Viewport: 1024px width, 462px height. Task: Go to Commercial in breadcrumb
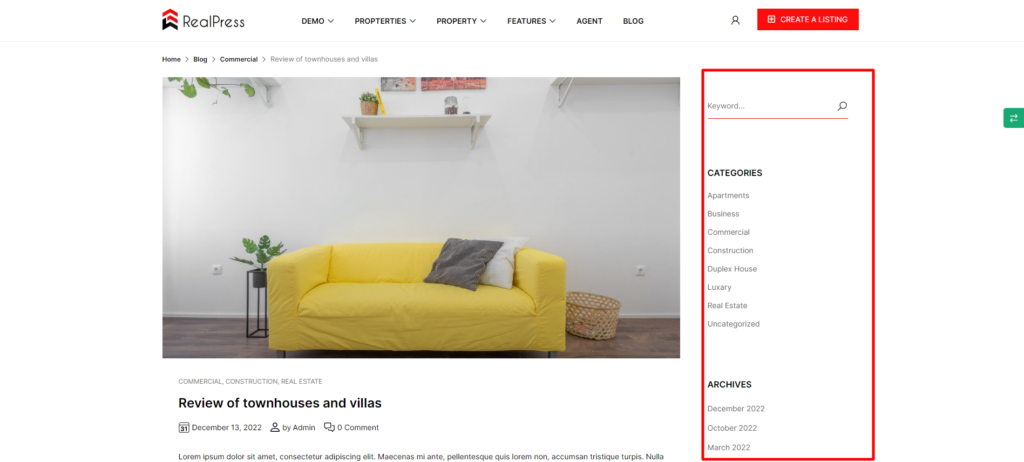tap(238, 59)
